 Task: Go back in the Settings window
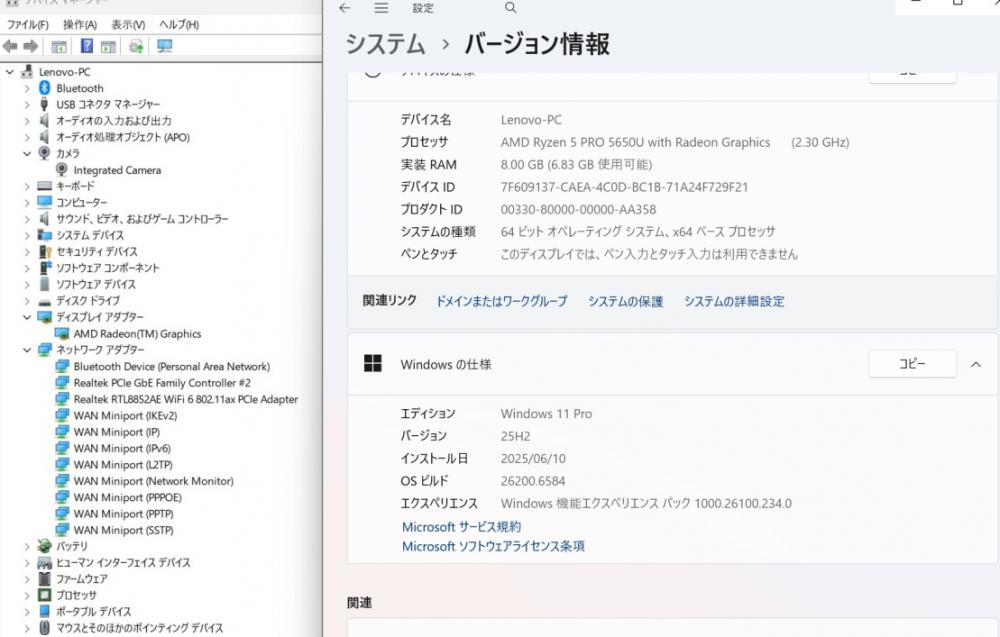[x=345, y=8]
